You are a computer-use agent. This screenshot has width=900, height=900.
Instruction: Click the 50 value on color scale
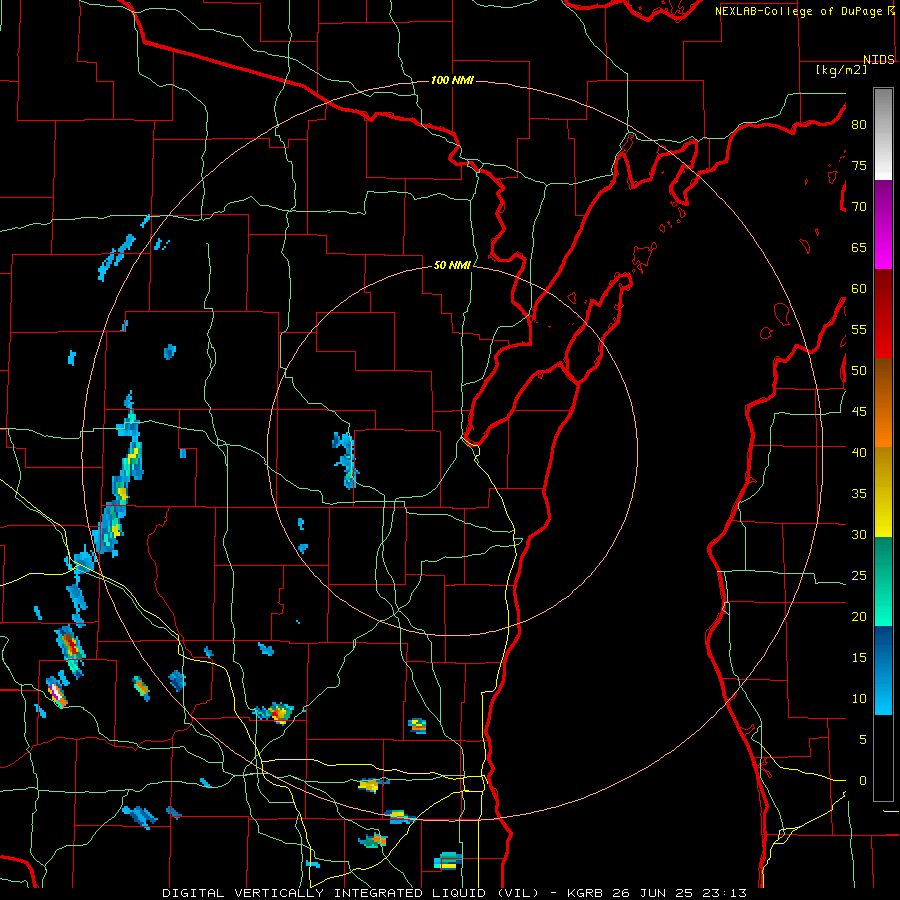pyautogui.click(x=859, y=371)
